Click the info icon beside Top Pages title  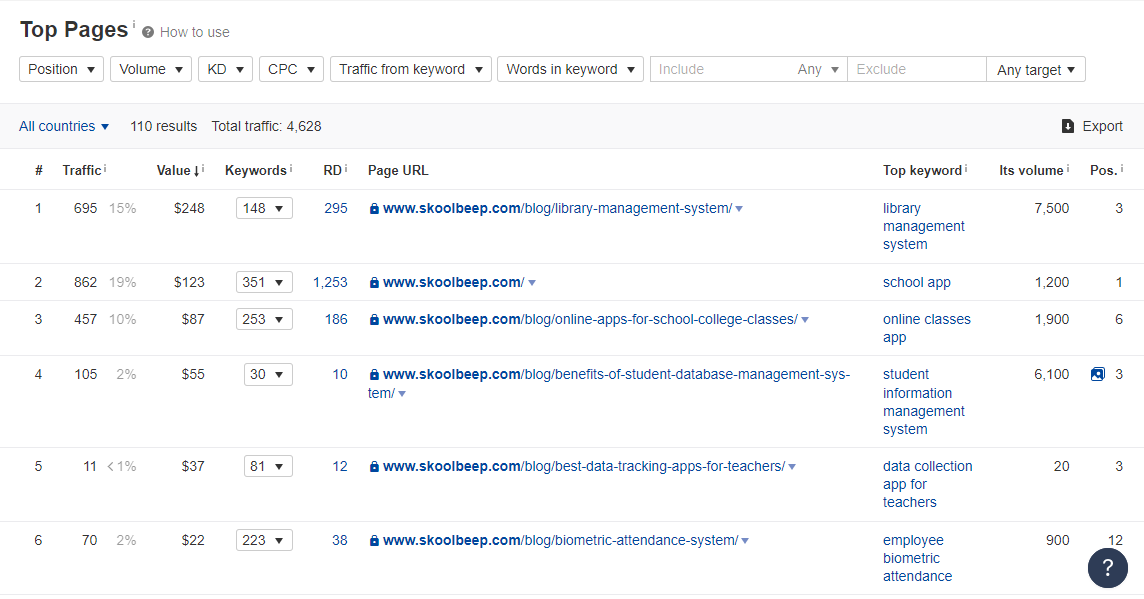(x=134, y=23)
